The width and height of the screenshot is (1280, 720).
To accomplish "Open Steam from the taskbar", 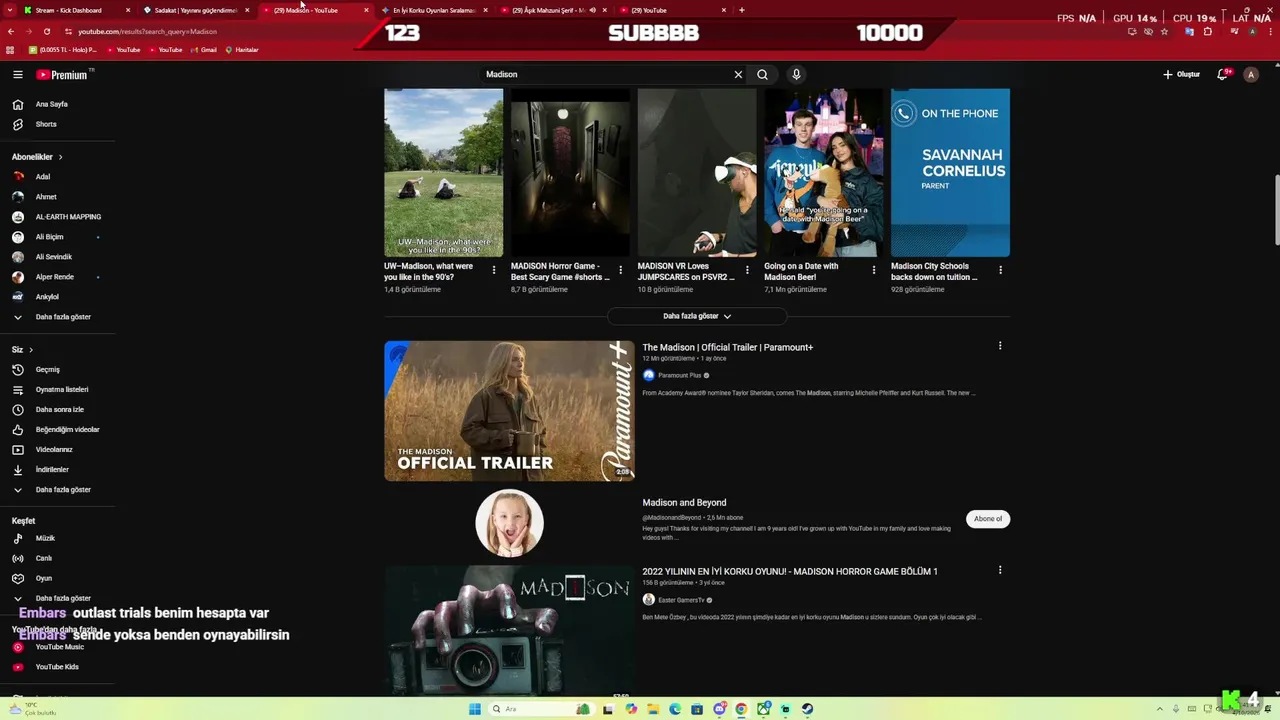I will [x=807, y=709].
